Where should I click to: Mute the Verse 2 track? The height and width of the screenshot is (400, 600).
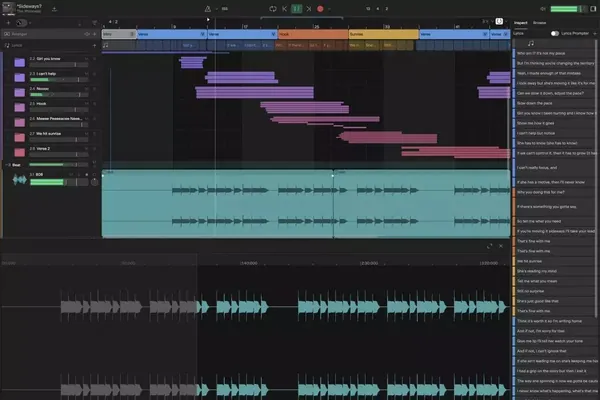pos(86,148)
